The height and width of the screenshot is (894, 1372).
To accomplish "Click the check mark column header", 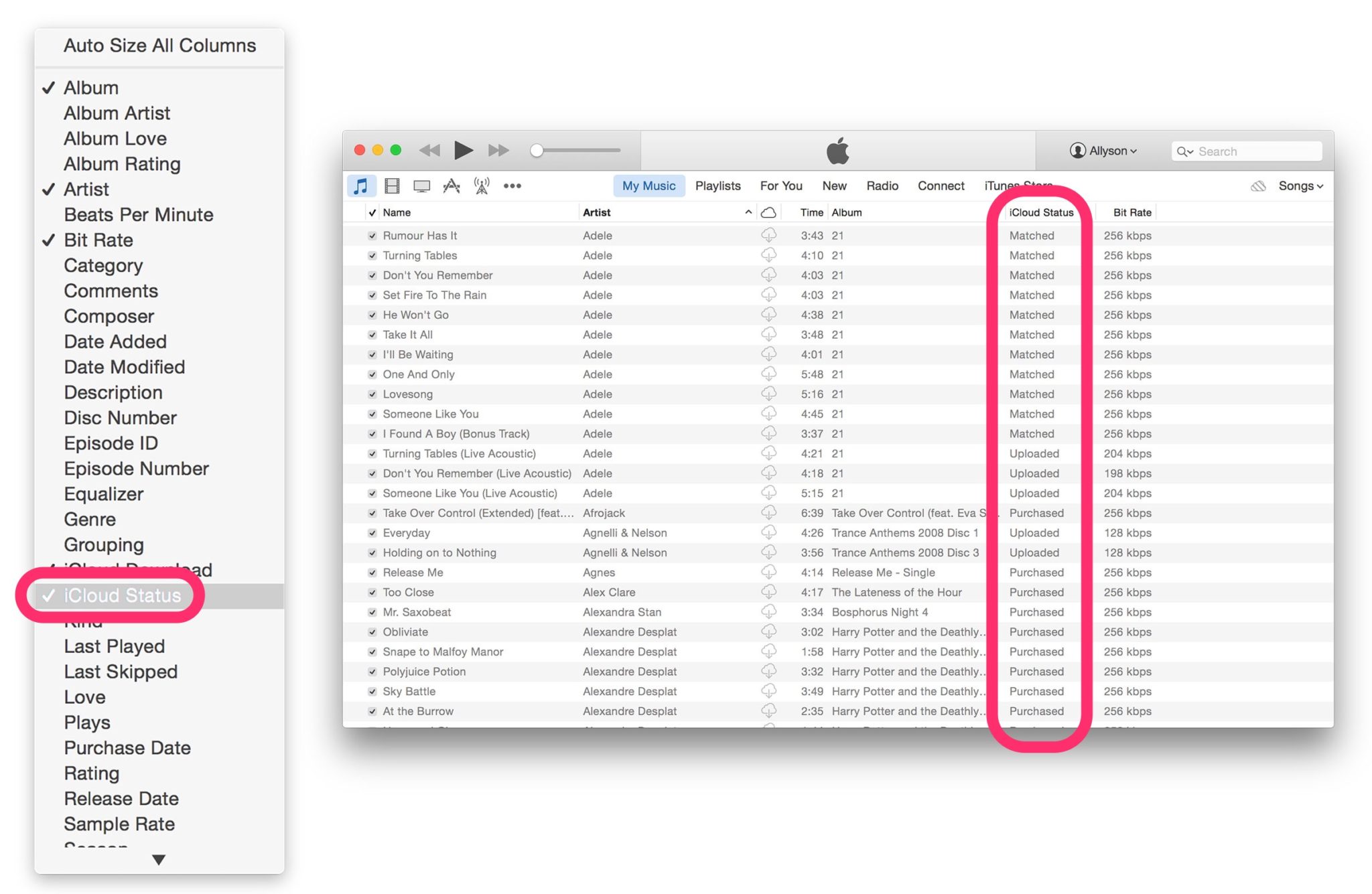I will click(x=372, y=212).
